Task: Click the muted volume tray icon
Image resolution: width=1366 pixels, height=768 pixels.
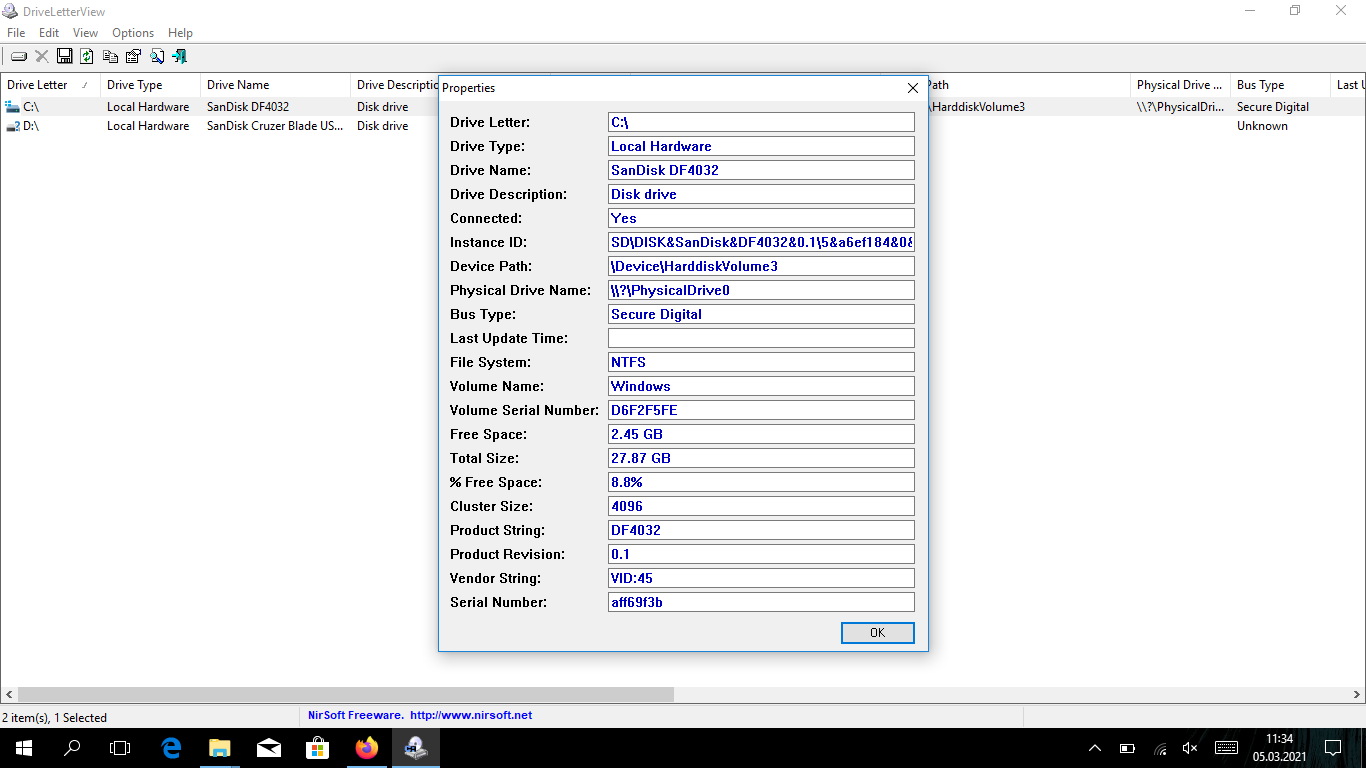Action: click(x=1190, y=748)
